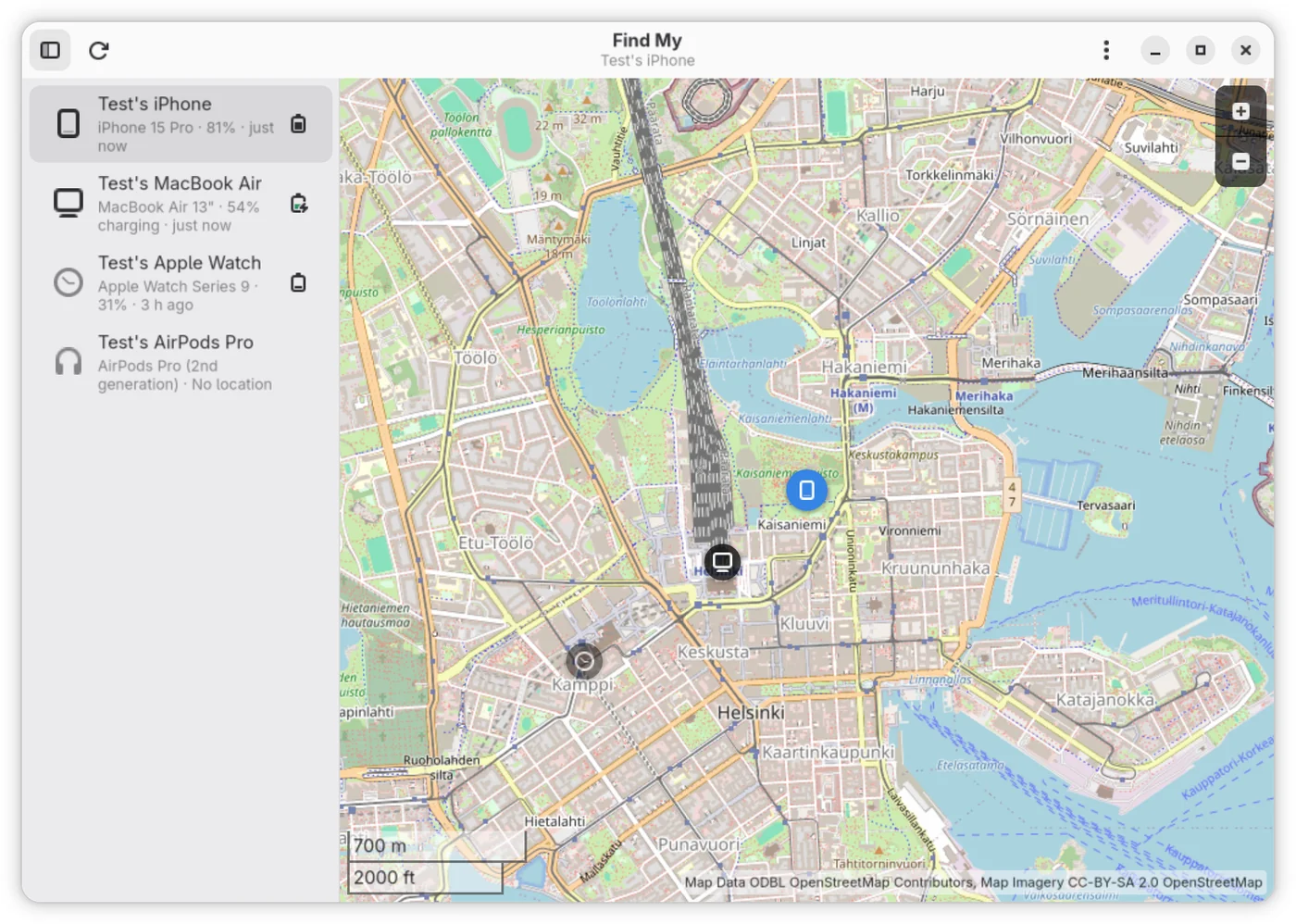
Task: Click the MacBook Air charging battery icon
Action: 298,204
